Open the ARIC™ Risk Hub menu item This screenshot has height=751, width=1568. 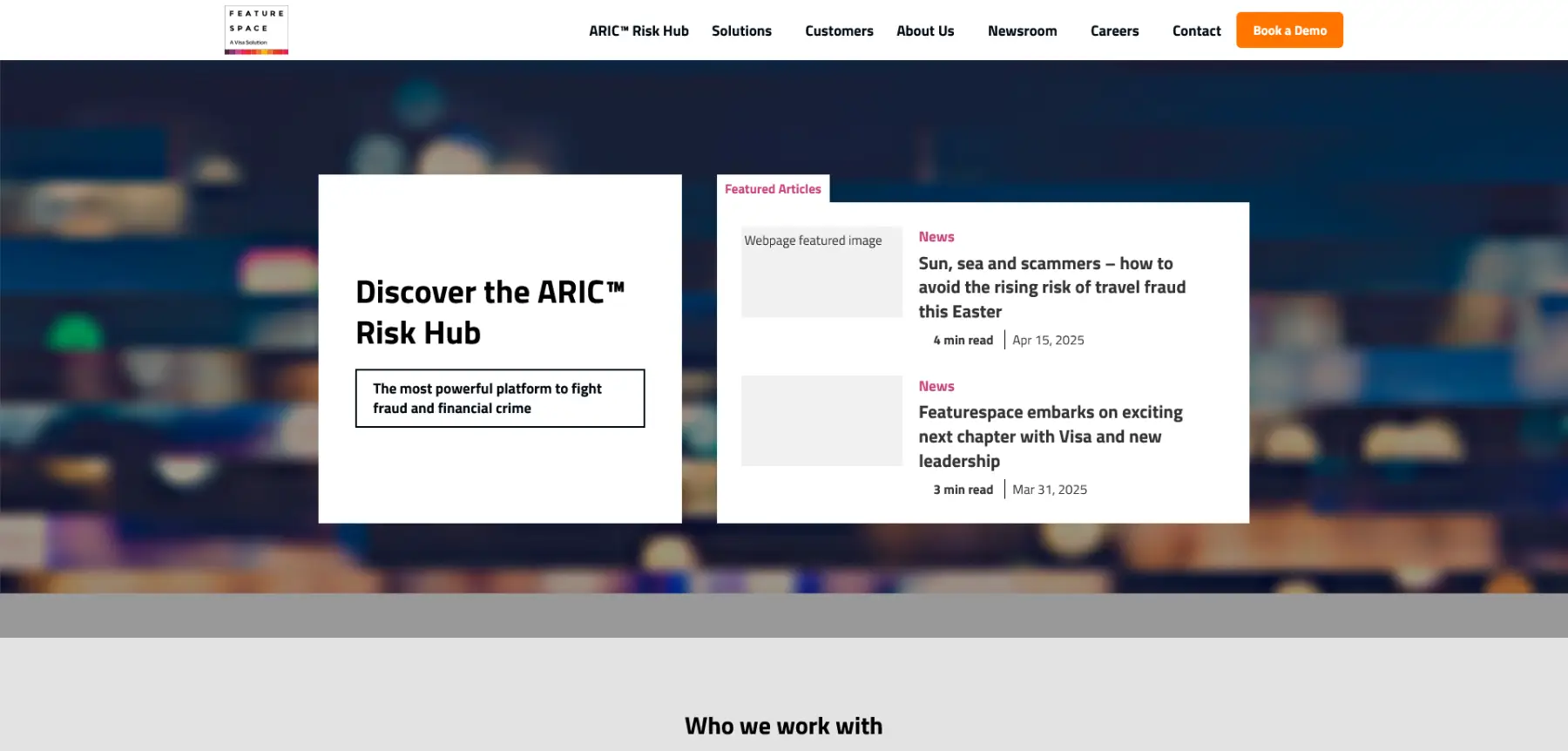point(639,31)
